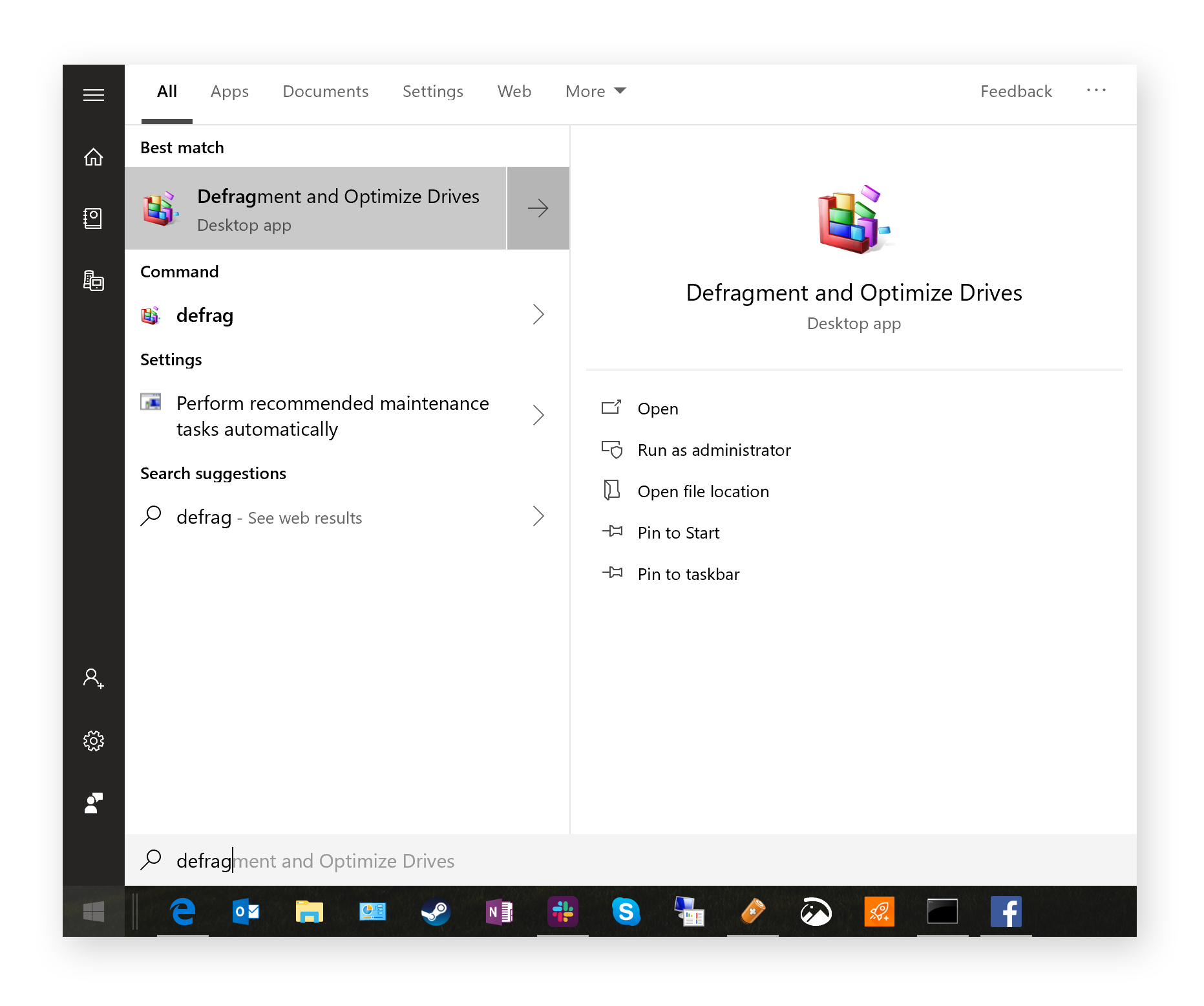Click Open in the preview pane
The width and height of the screenshot is (1204, 1006).
click(x=658, y=409)
